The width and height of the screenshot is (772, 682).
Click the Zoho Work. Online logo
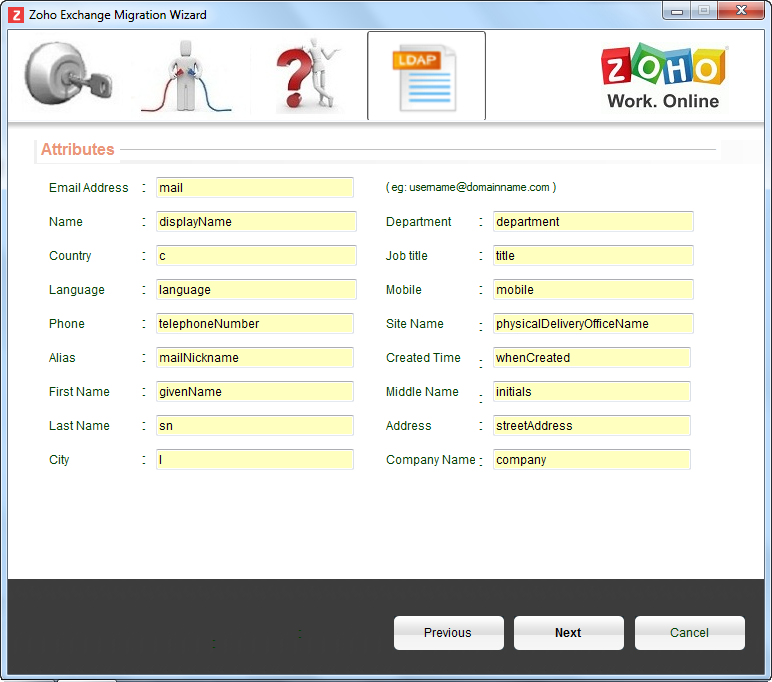[663, 77]
